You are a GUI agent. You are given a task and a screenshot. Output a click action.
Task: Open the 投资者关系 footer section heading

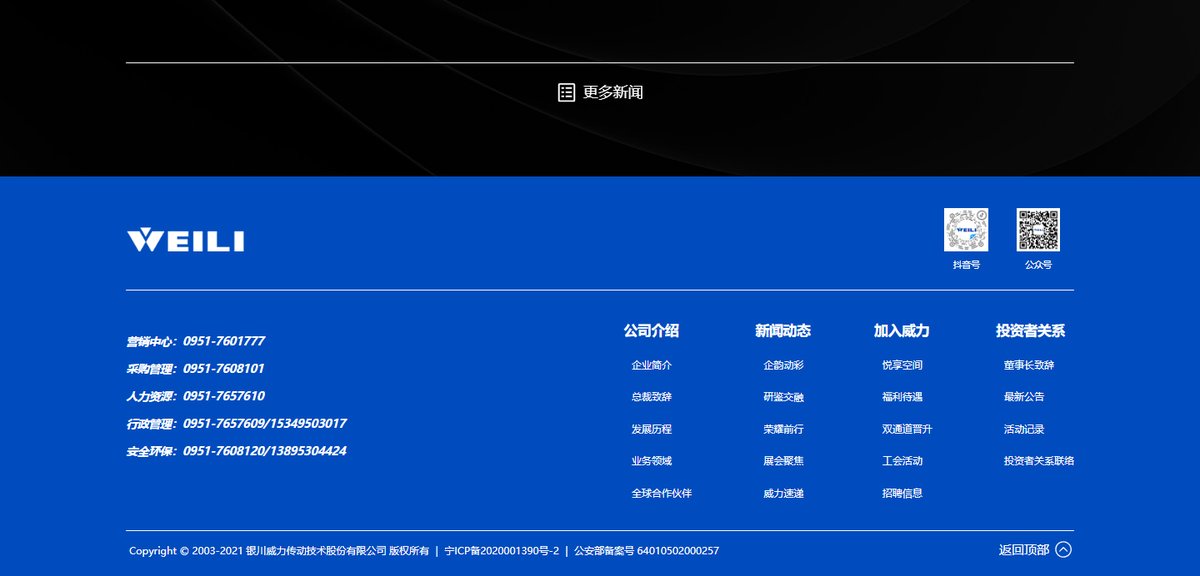tap(1030, 331)
